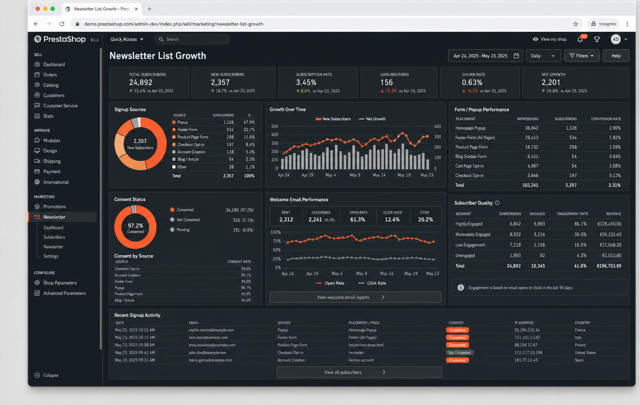Click the Design monitor icon
This screenshot has height=405, width=640.
click(37, 151)
